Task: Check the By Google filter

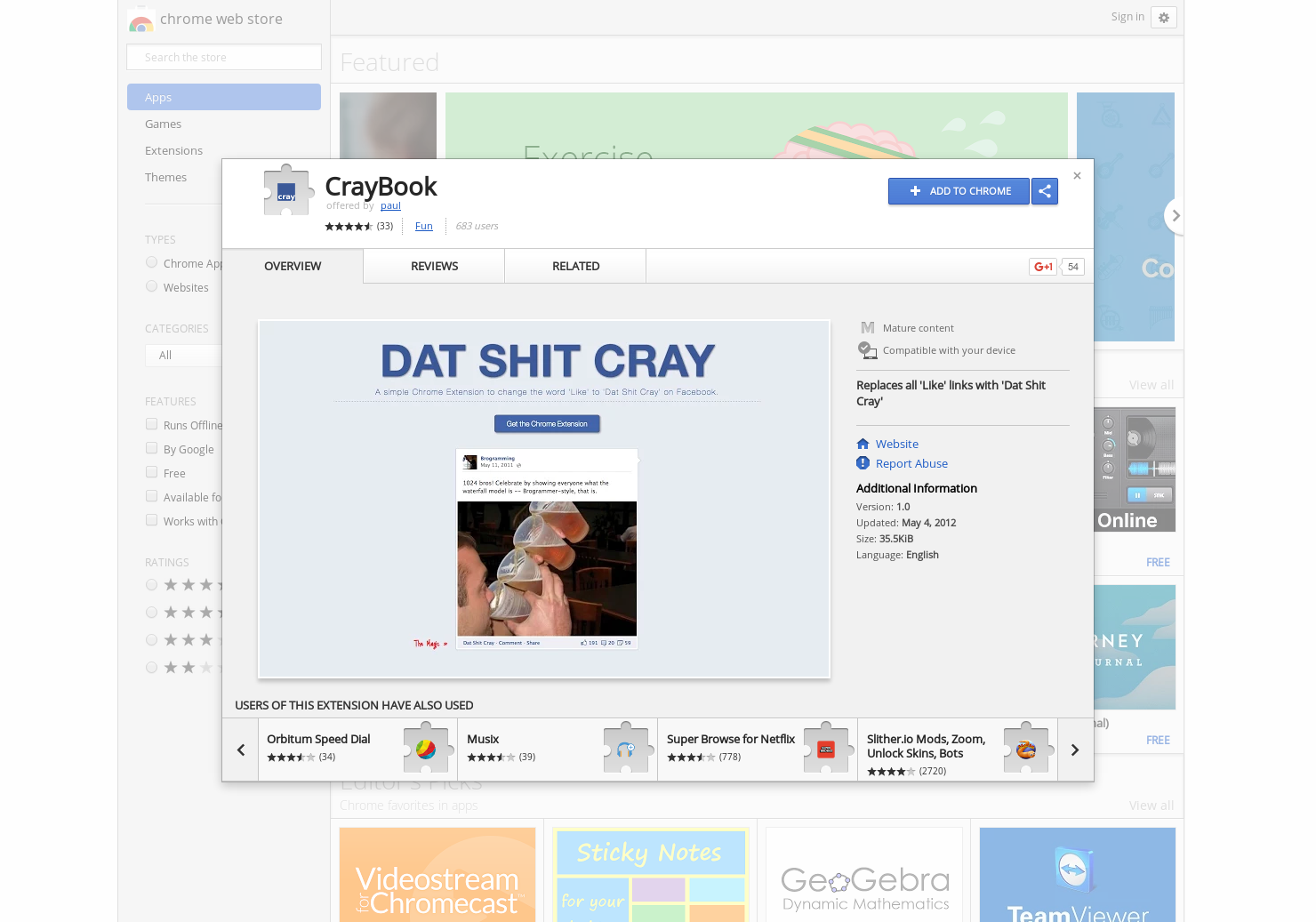Action: click(151, 448)
